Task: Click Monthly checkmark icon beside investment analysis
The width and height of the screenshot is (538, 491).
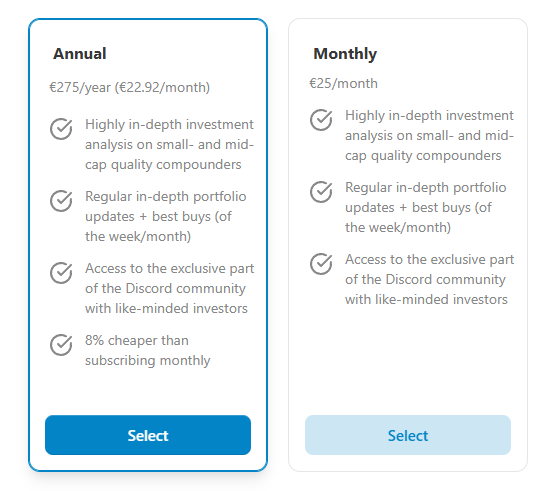Action: coord(321,120)
